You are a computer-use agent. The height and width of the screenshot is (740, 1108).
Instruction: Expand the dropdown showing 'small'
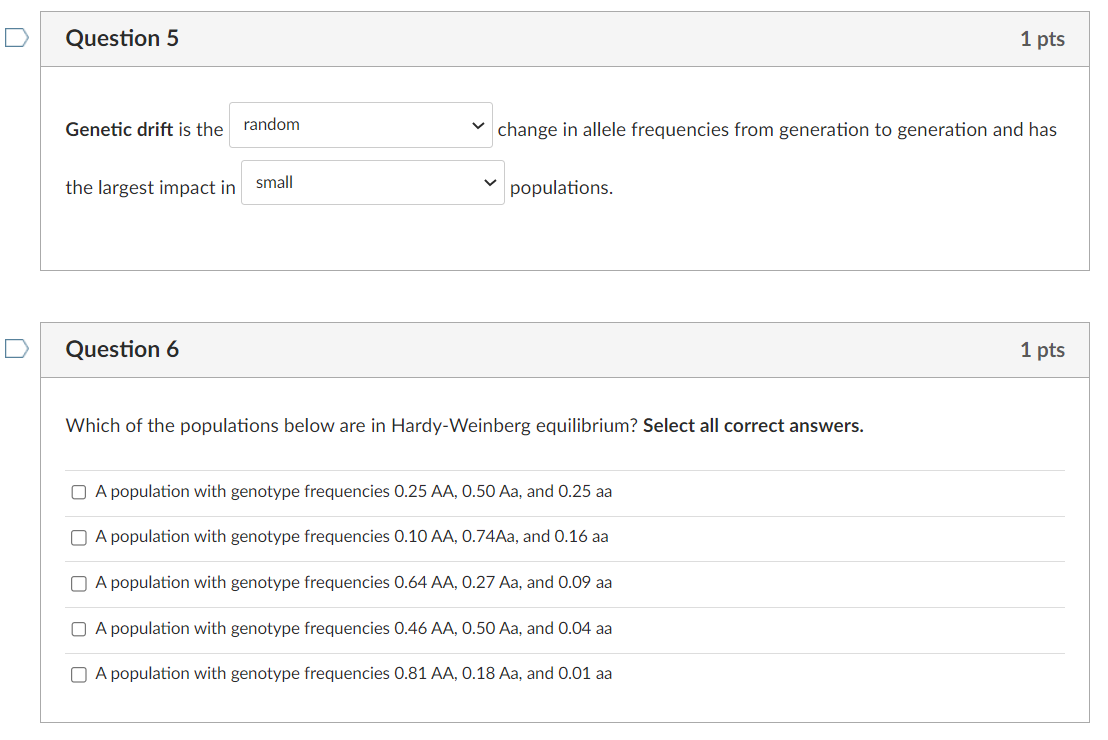click(372, 183)
